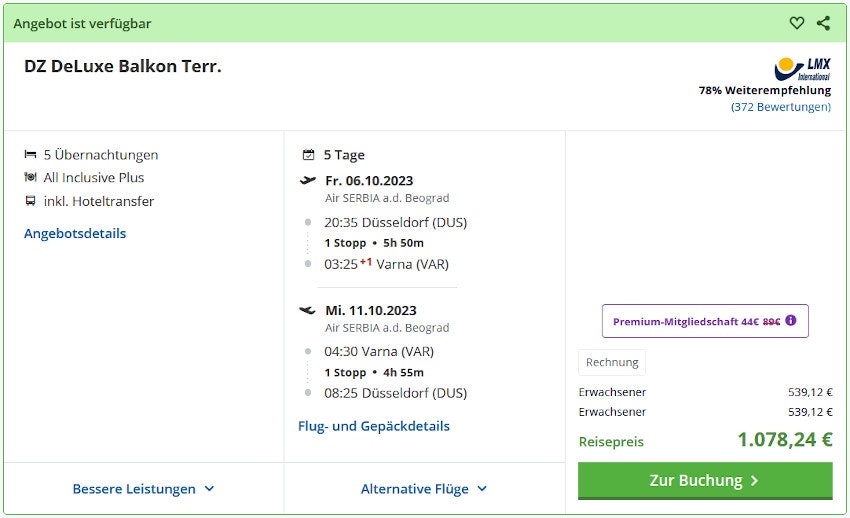Click the DZ DeLuxe Balkon Terr. title
The width and height of the screenshot is (850, 518).
tap(123, 67)
